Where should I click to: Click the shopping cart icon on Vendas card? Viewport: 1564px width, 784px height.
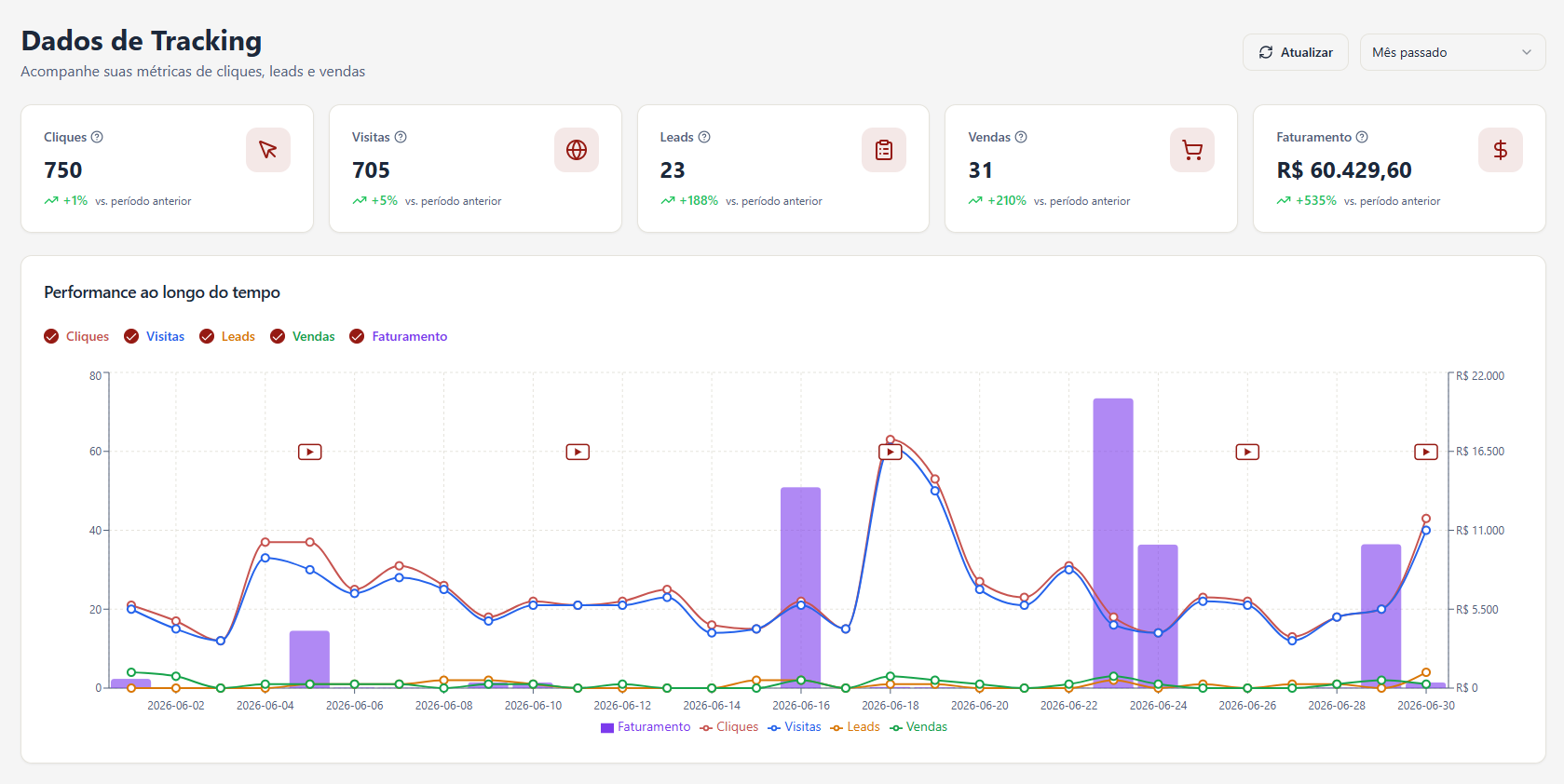click(x=1192, y=150)
